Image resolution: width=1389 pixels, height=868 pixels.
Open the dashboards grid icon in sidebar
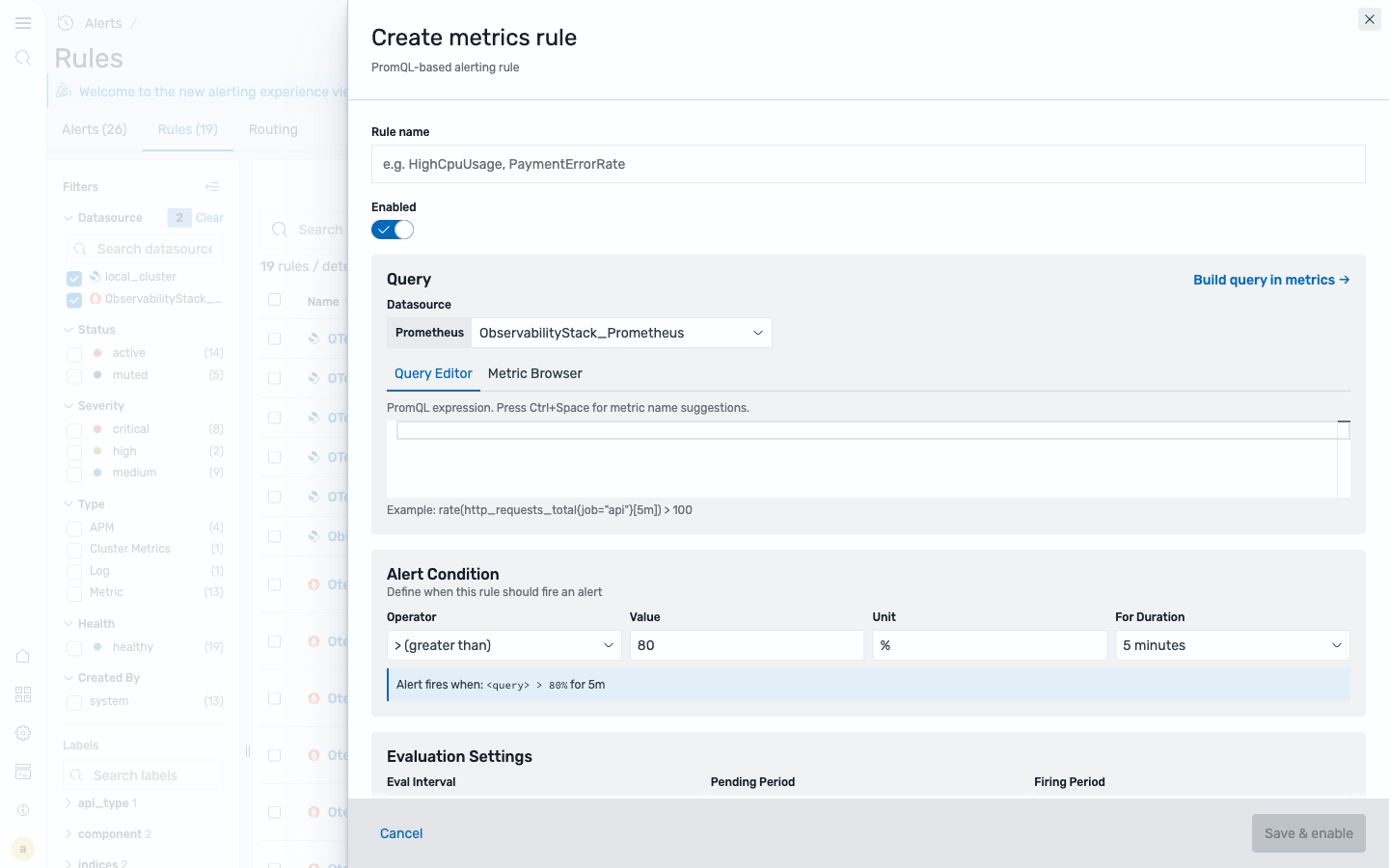pos(23,694)
